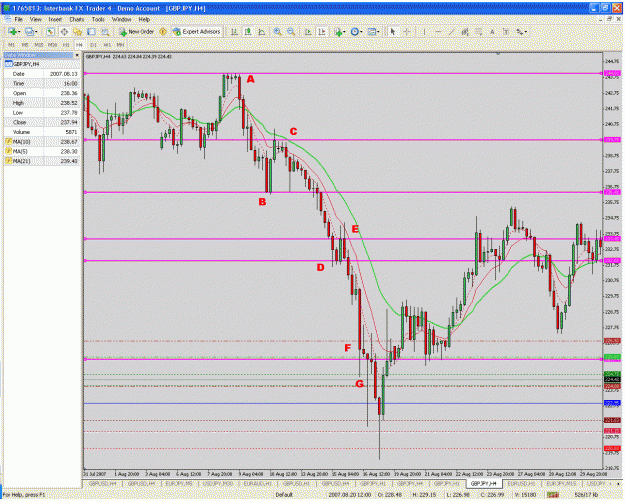Click the chart shift triangle marker
Image resolution: width=625 pixels, height=501 pixels.
click(498, 53)
